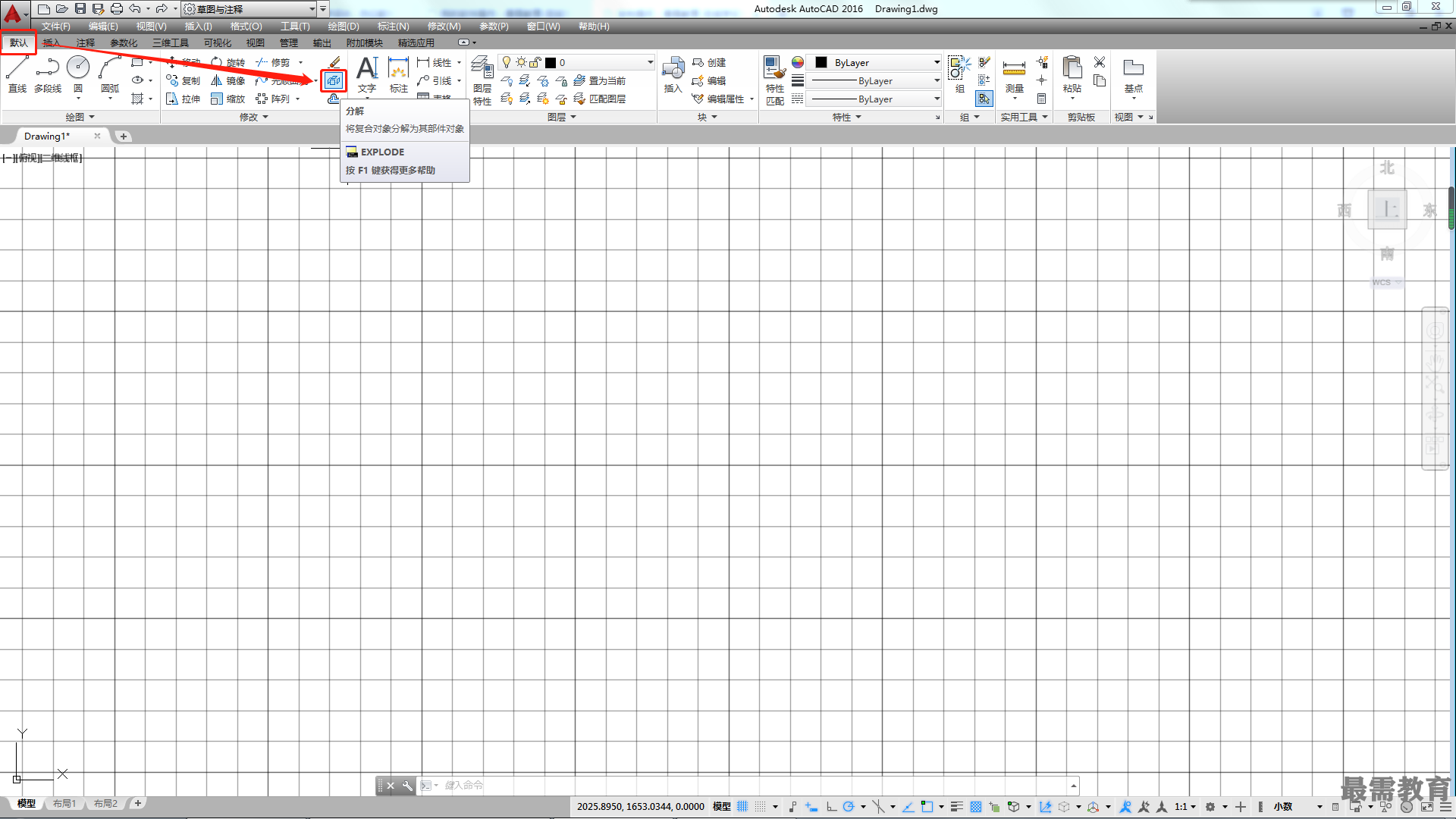Select the Arc (圆弧) tool
The image size is (1456, 819).
tap(110, 74)
